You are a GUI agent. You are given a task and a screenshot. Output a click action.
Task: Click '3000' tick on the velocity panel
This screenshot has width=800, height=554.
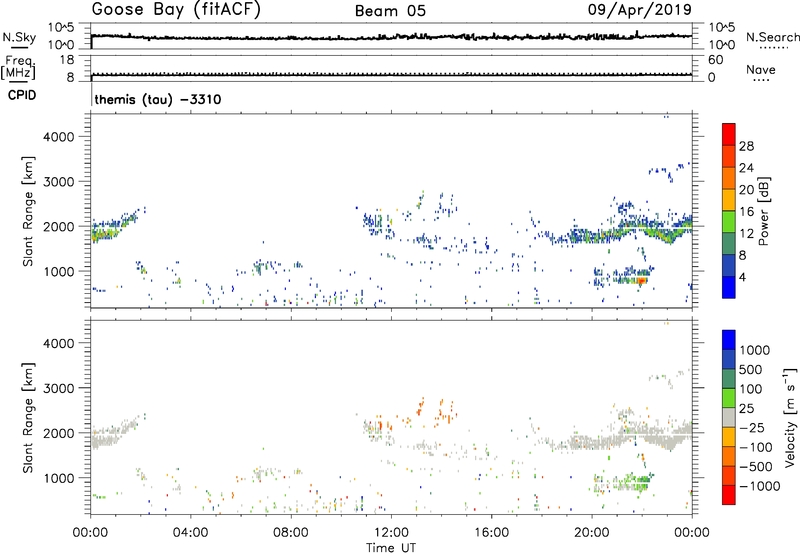coord(59,388)
